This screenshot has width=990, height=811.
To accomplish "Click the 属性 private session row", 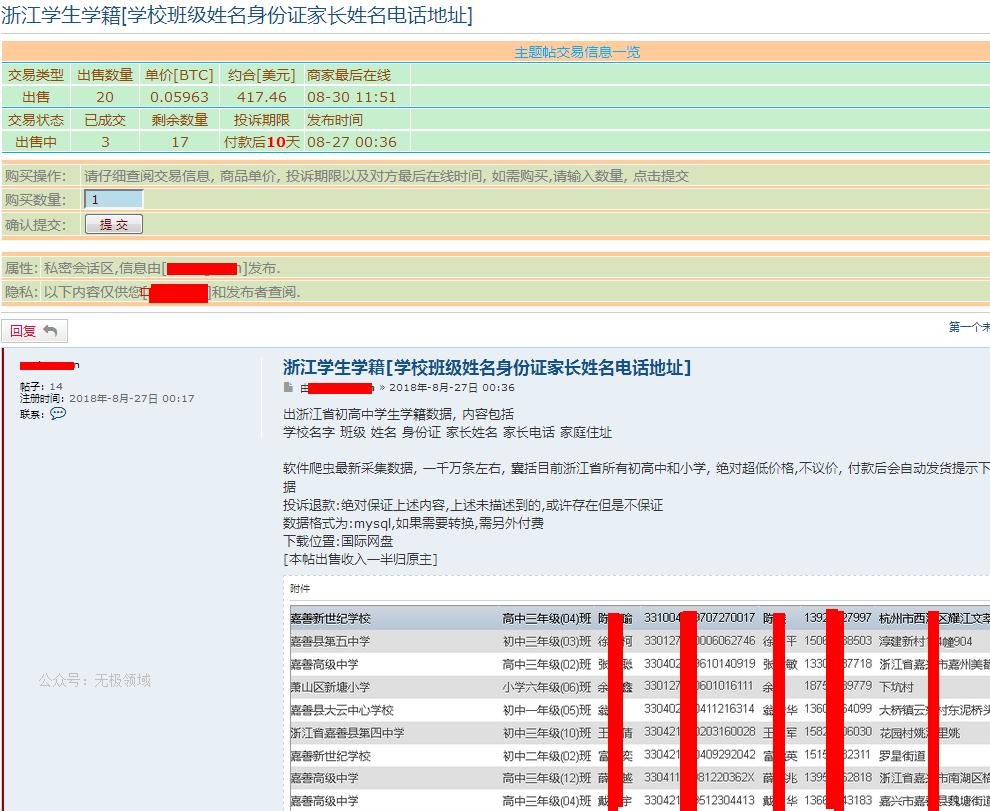I will 496,268.
